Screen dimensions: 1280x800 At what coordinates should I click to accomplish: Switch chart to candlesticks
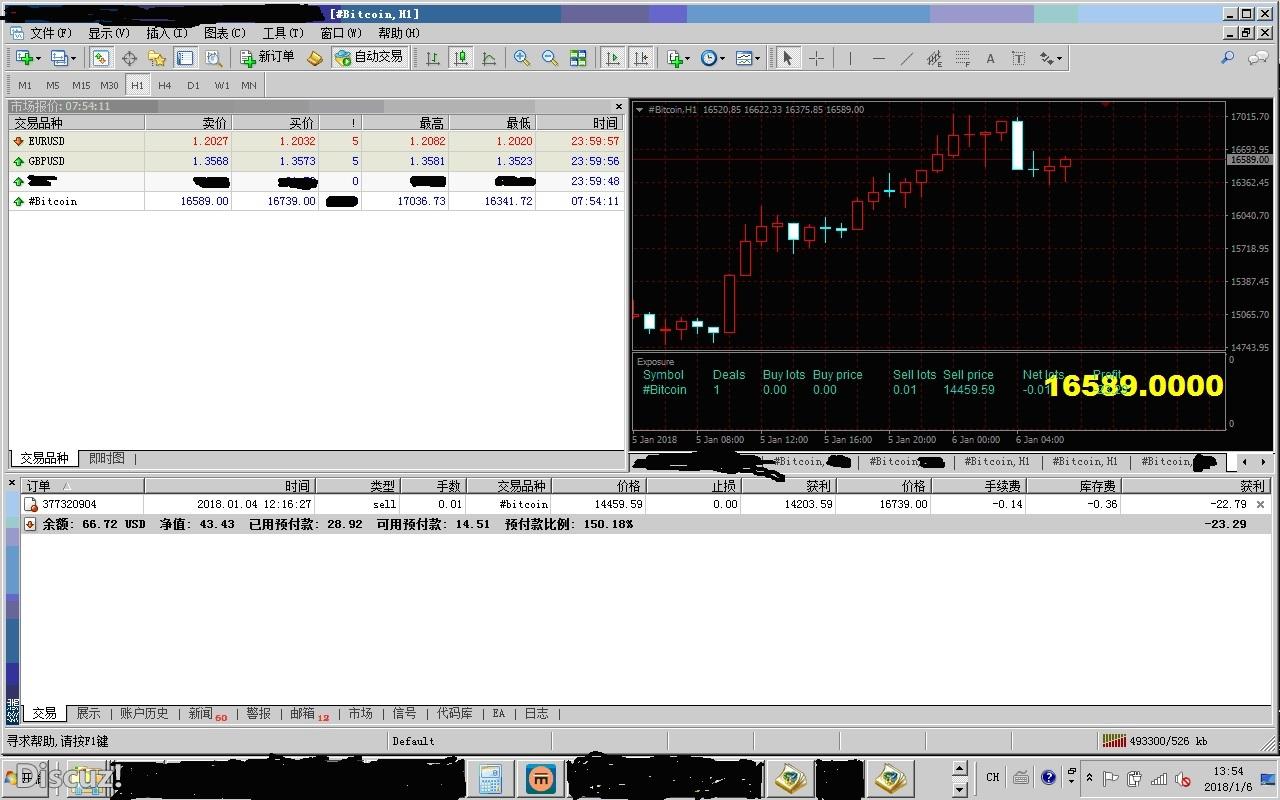461,58
